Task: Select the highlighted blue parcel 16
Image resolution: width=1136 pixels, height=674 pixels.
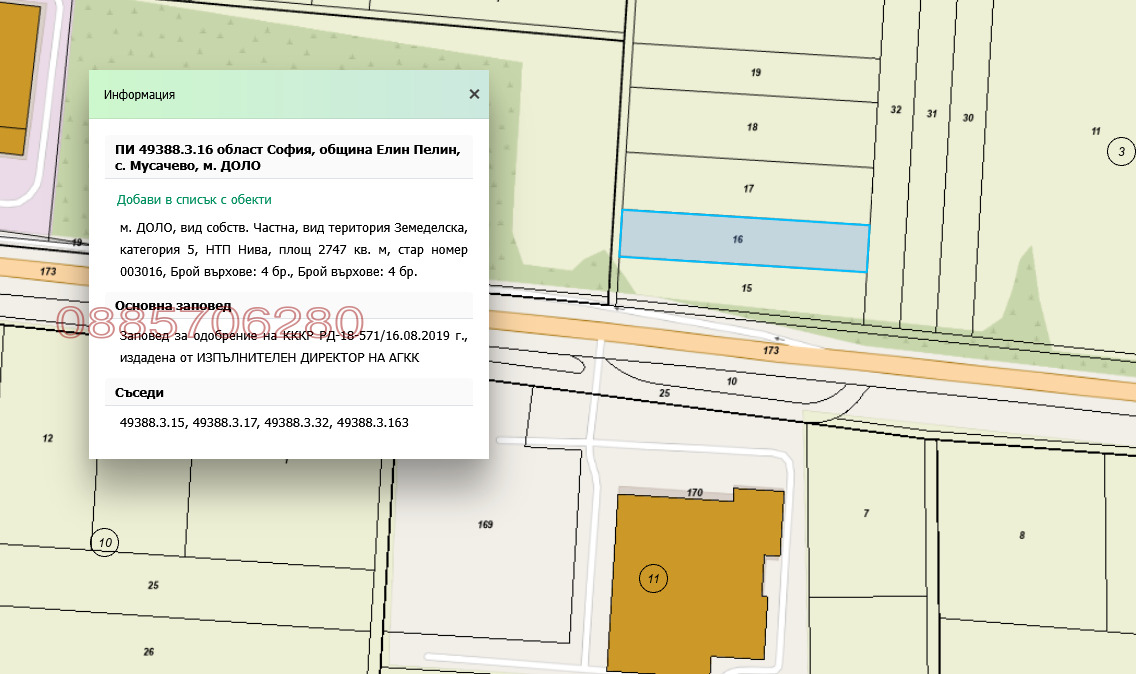Action: click(x=743, y=240)
